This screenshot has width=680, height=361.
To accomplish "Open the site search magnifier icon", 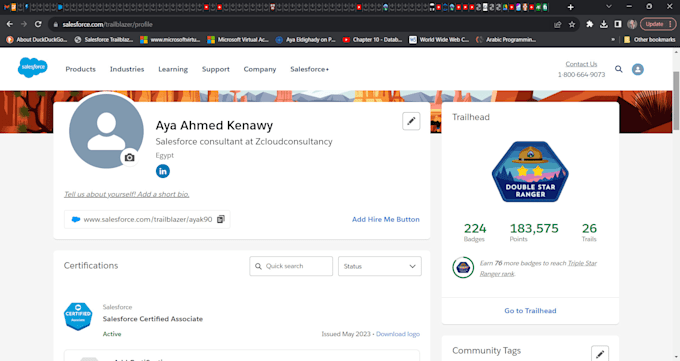I will tap(619, 69).
